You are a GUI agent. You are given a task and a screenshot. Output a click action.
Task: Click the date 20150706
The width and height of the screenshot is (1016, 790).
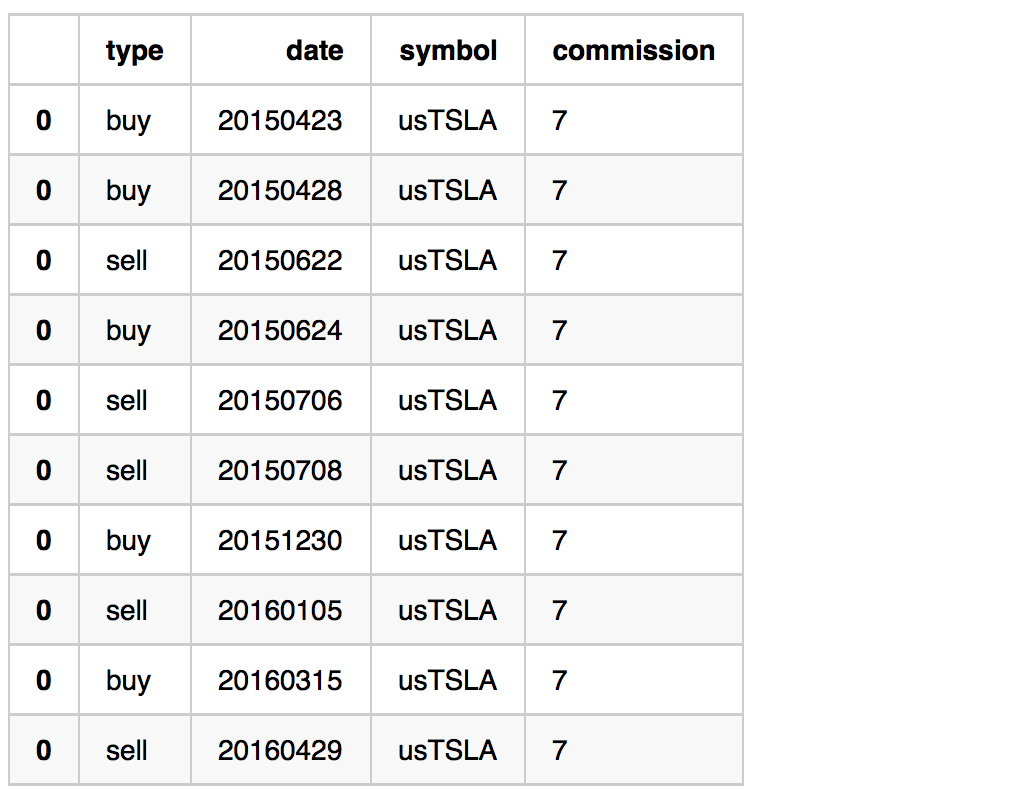[x=280, y=401]
